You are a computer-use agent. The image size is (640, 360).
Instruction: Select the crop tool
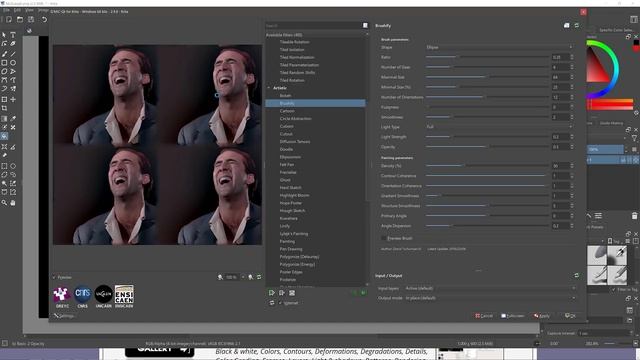tap(4, 109)
